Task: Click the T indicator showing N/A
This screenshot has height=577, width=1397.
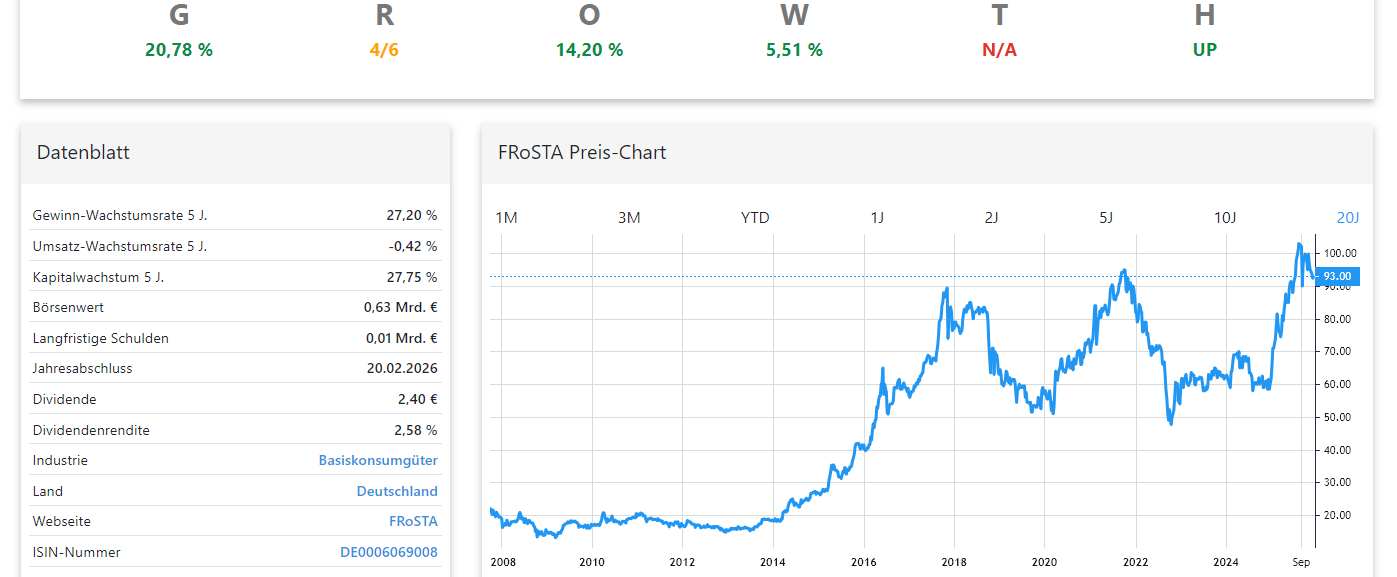Action: (999, 30)
